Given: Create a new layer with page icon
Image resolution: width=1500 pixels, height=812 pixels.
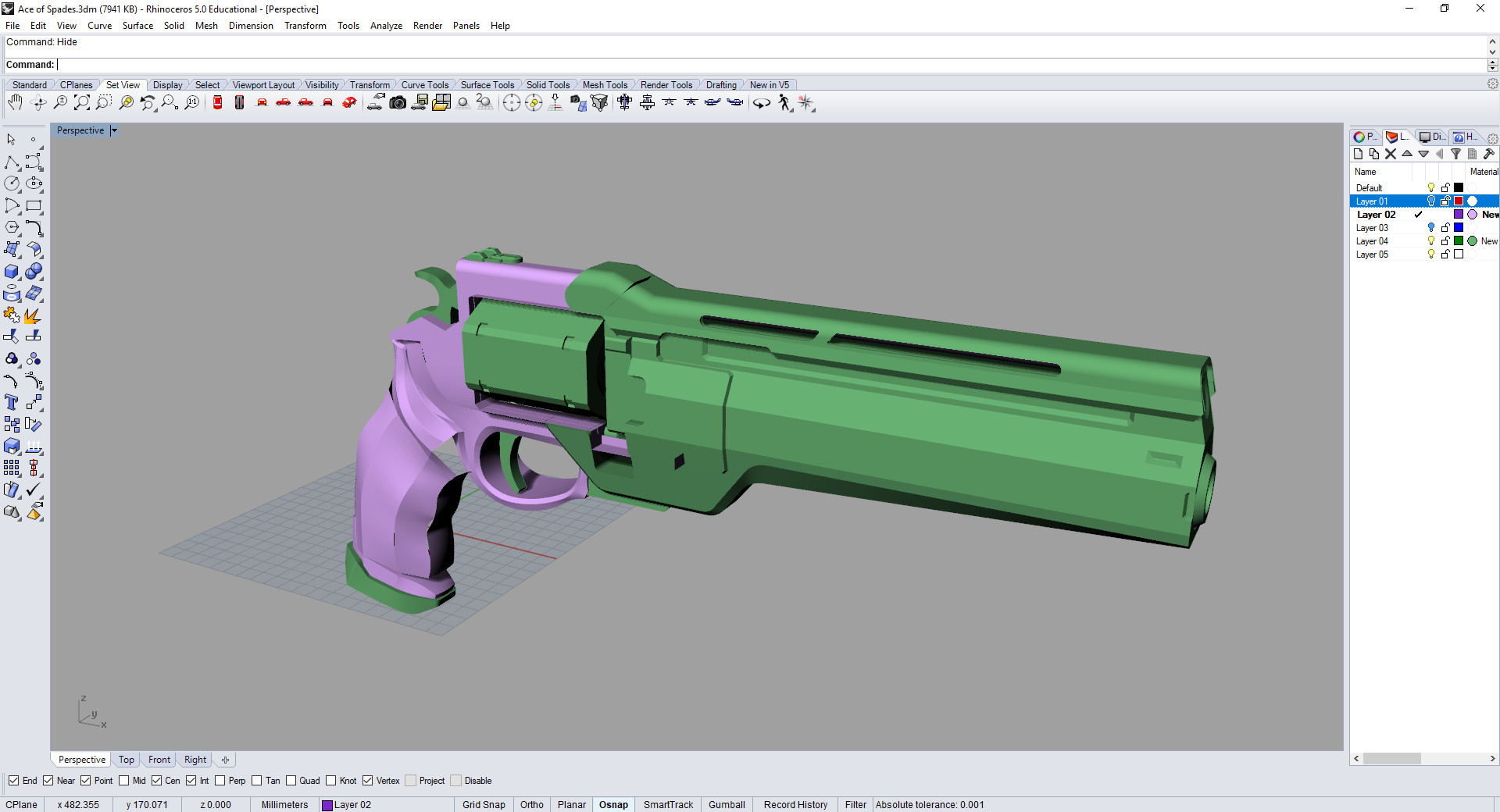Looking at the screenshot, I should [1358, 154].
